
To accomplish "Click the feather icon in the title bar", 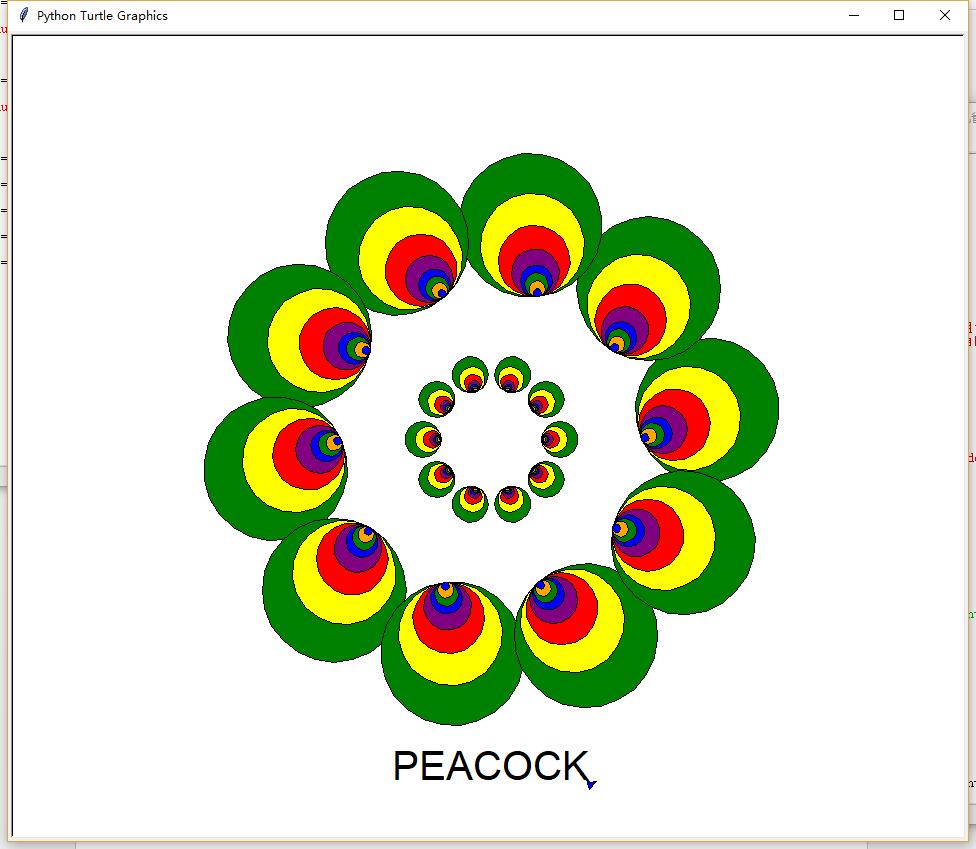I will coord(24,15).
